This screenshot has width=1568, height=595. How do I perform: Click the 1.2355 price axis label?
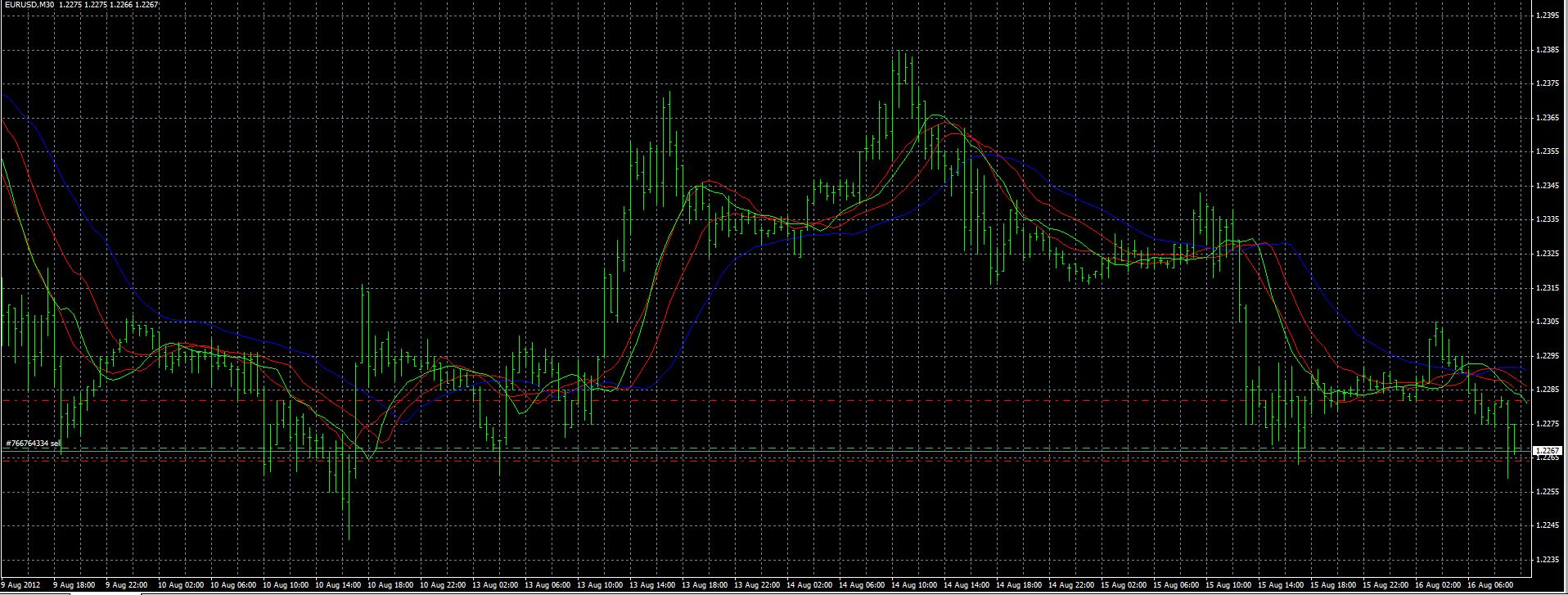[x=1548, y=151]
